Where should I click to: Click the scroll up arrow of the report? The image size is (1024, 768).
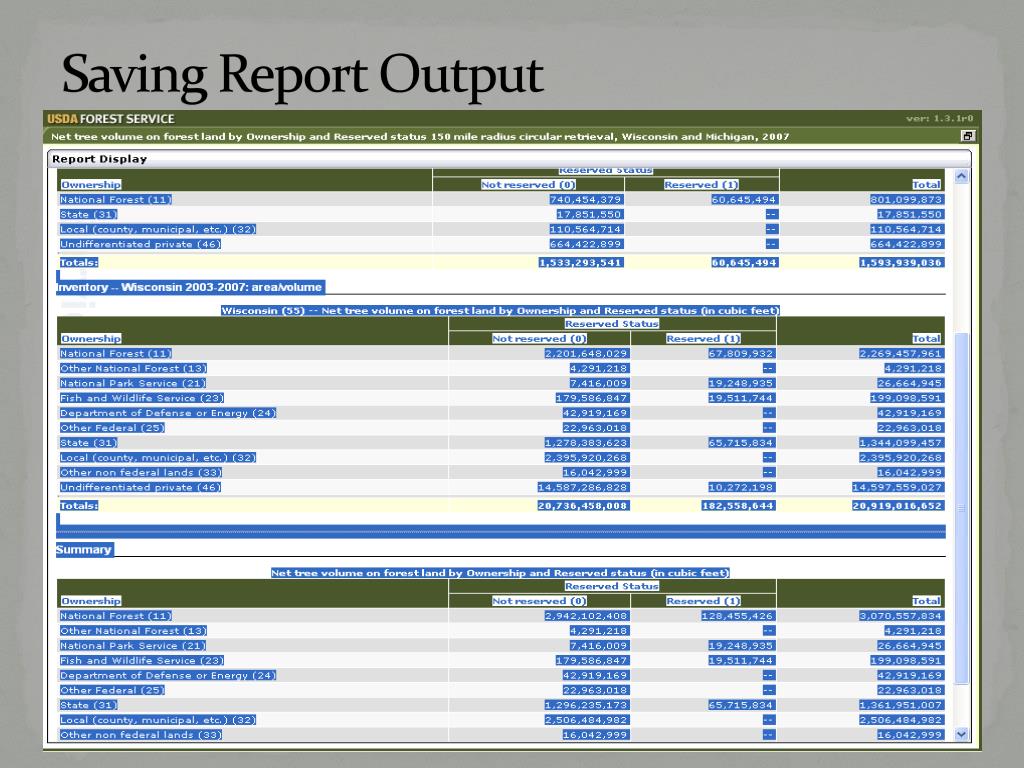[961, 176]
